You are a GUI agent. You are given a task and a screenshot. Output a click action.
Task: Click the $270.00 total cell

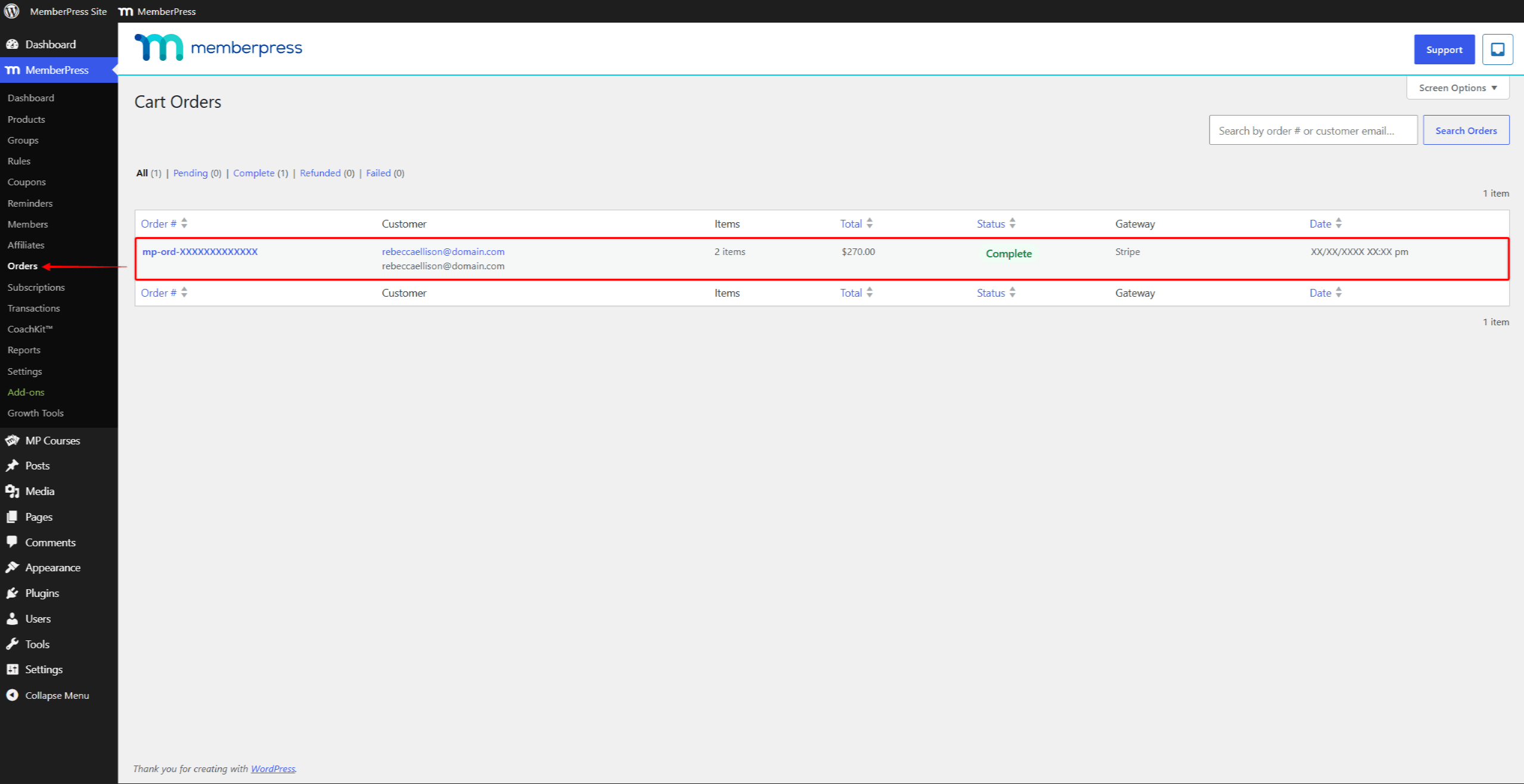pos(858,251)
